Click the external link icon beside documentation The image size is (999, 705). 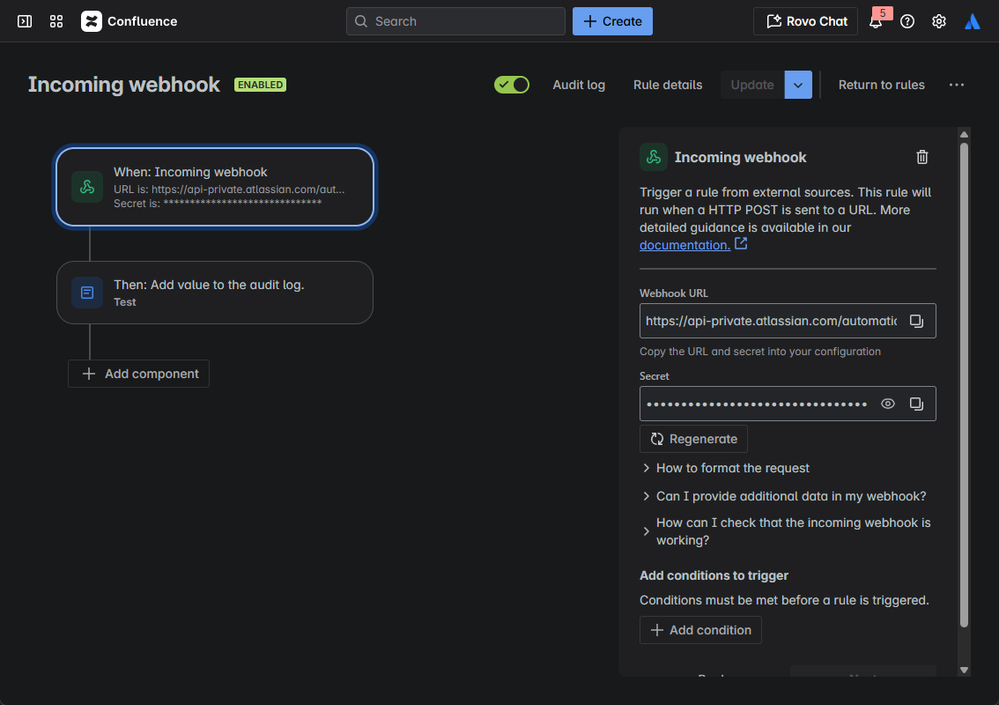click(741, 244)
